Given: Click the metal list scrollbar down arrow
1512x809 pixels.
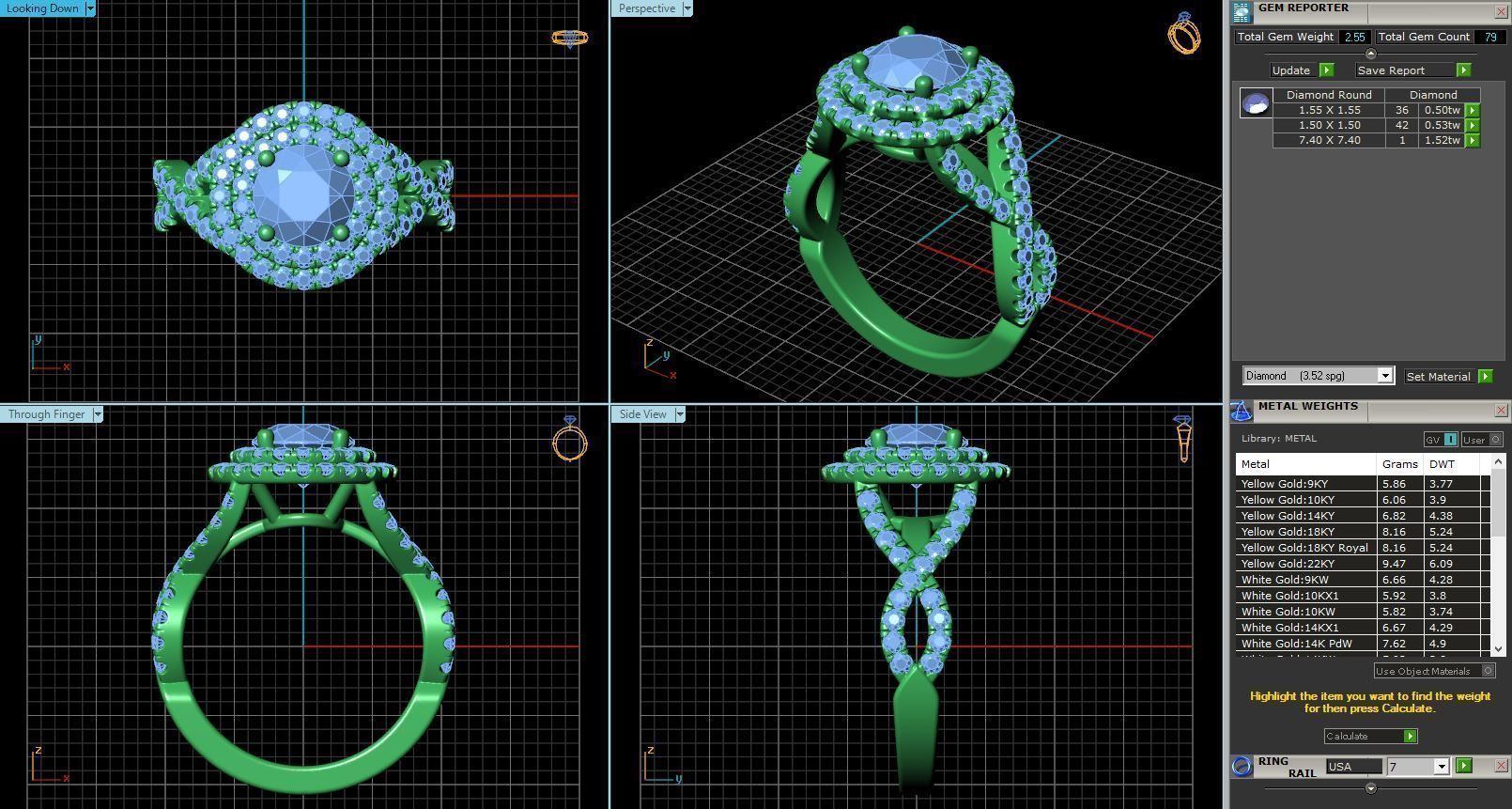Looking at the screenshot, I should click(x=1498, y=648).
